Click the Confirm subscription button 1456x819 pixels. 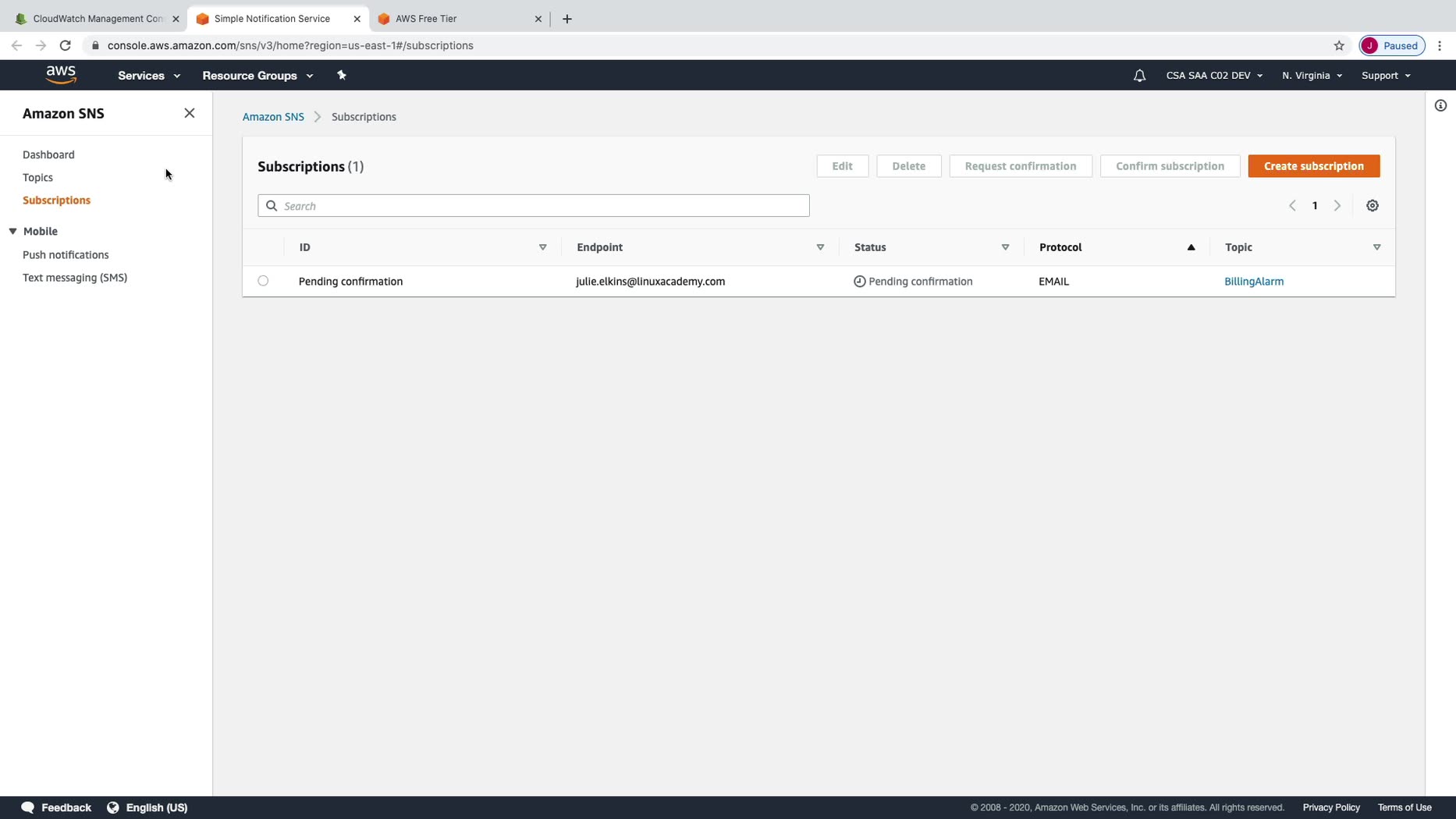coord(1170,166)
